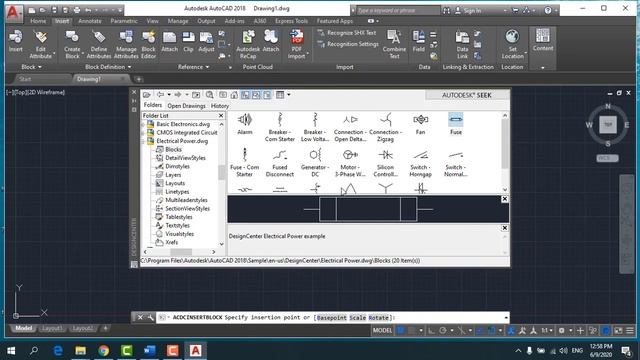
Task: Open the Views dropdown in DesignCenter
Action: click(289, 95)
